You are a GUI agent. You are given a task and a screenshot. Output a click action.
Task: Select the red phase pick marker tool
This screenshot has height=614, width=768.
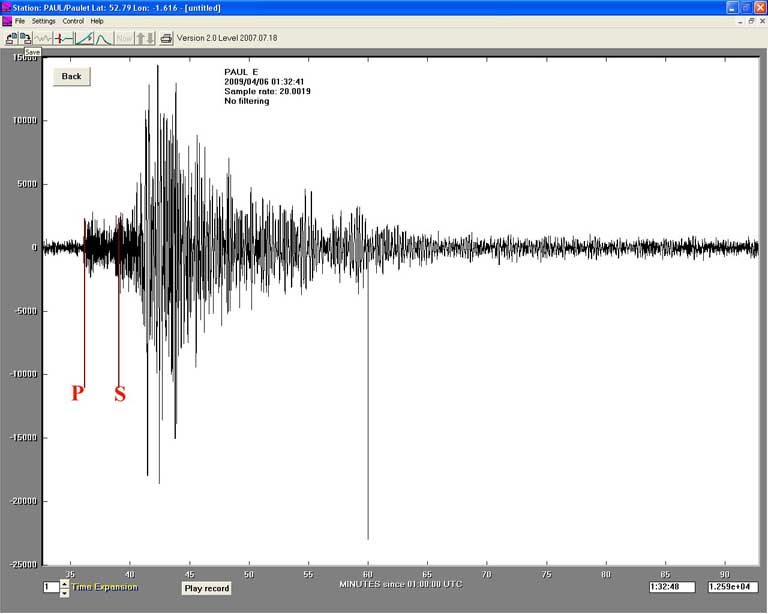[64, 38]
